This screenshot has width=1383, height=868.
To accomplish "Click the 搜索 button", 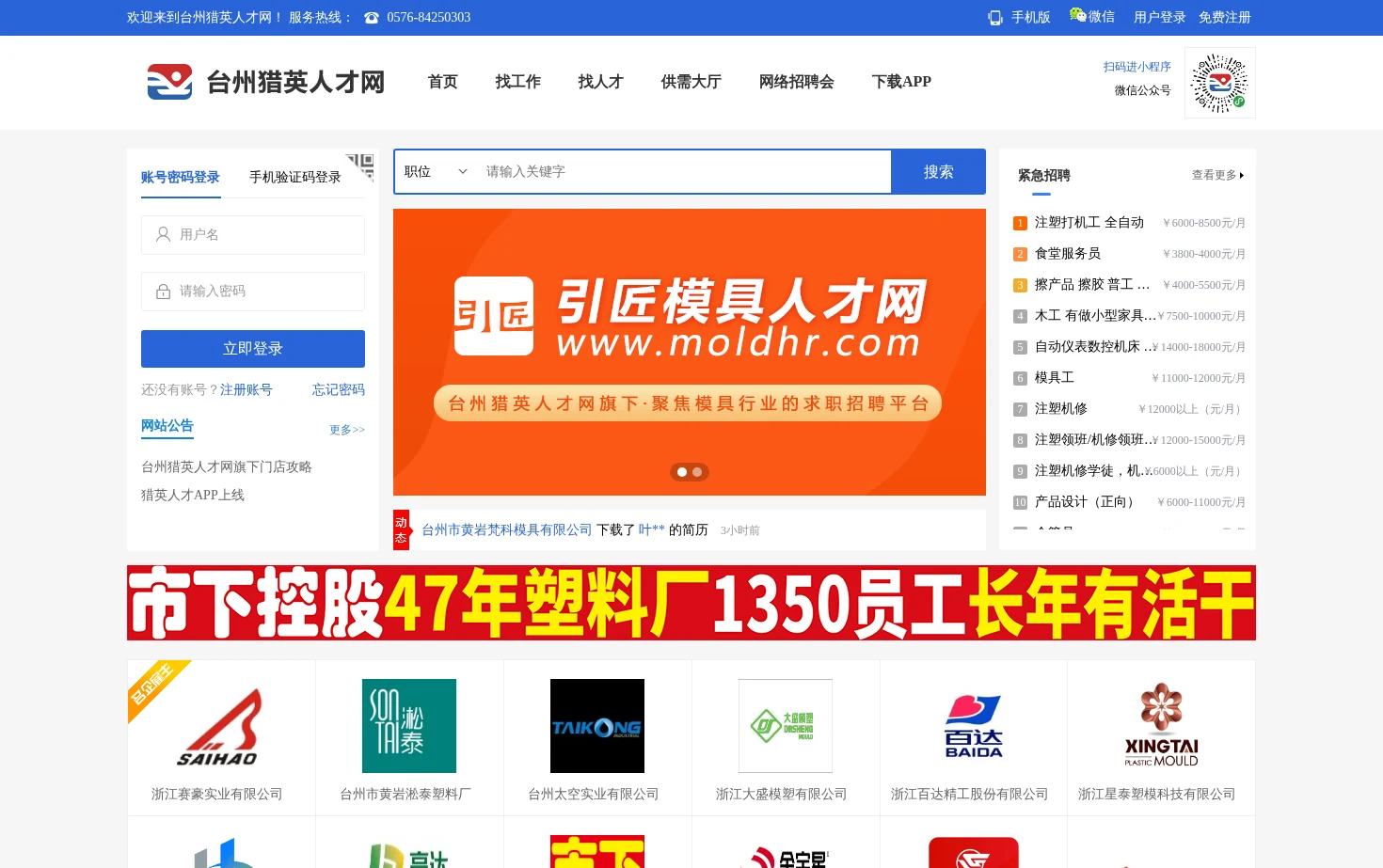I will click(x=938, y=172).
